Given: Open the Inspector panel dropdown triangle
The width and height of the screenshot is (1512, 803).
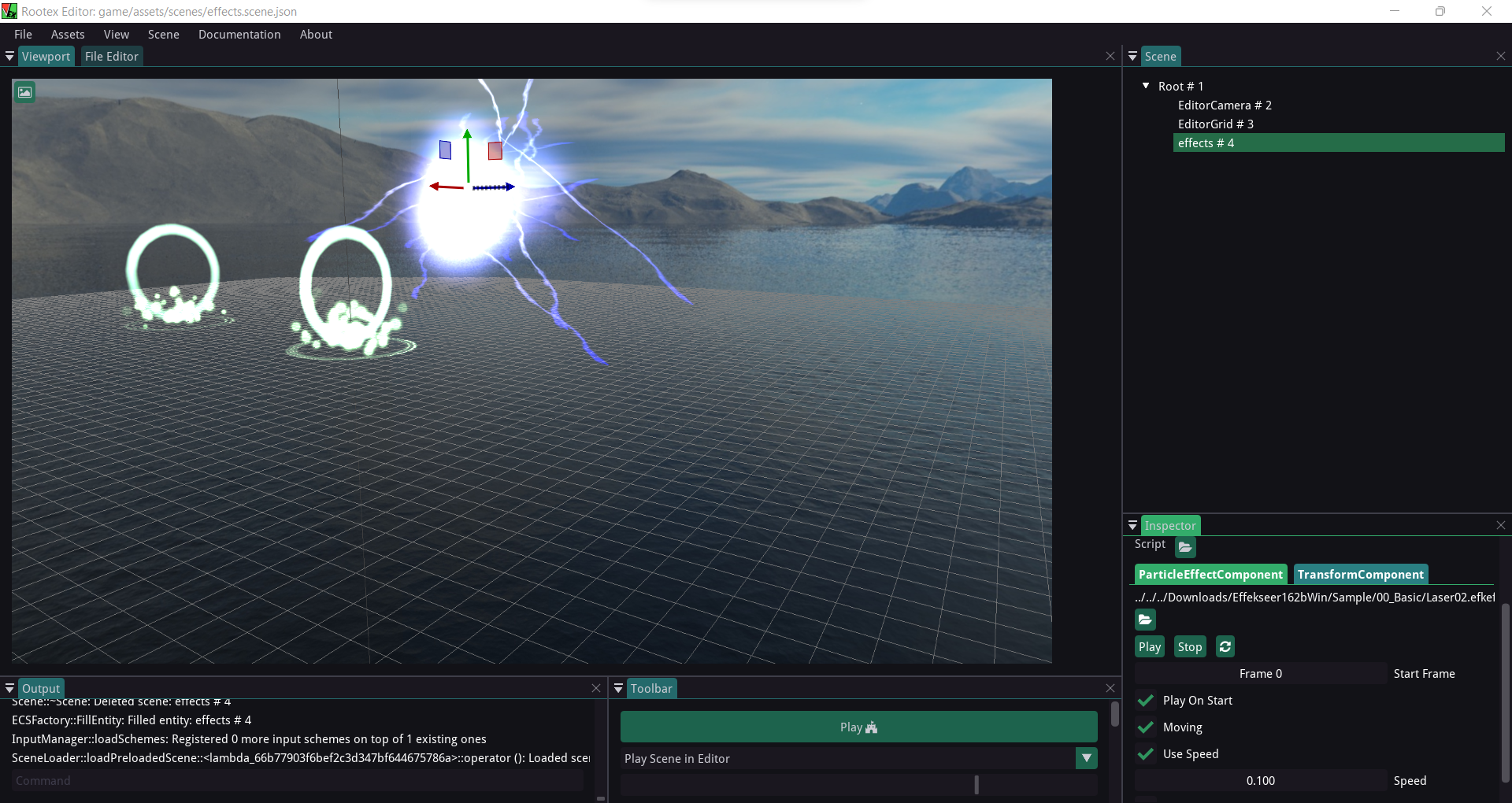Looking at the screenshot, I should tap(1132, 525).
